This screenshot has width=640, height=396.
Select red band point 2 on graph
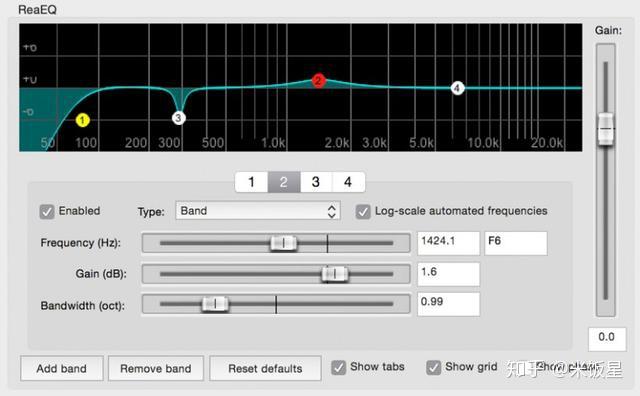point(318,80)
